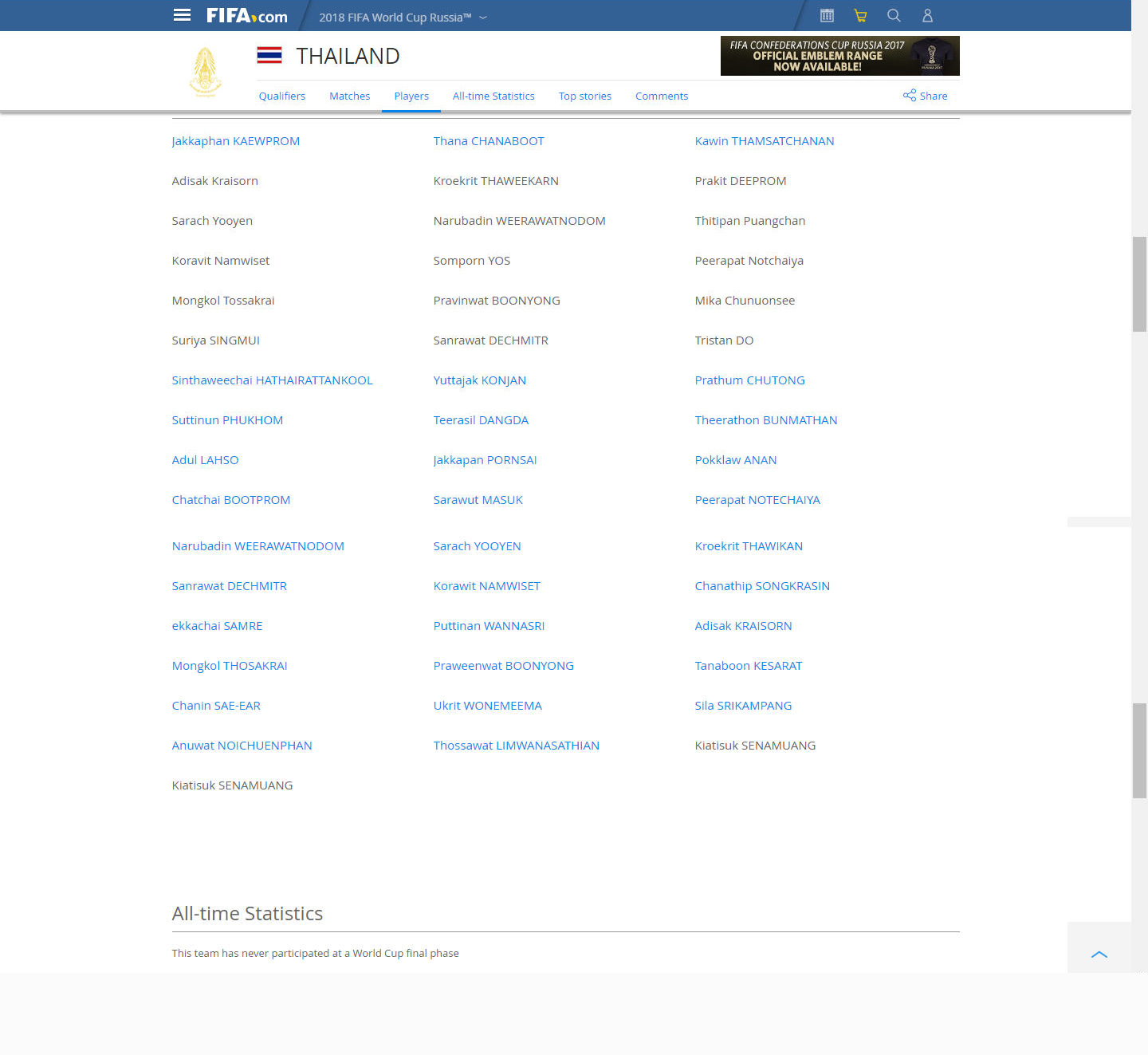The image size is (1148, 1055).
Task: Click the upper page scrollbar thumb
Action: point(1139,284)
